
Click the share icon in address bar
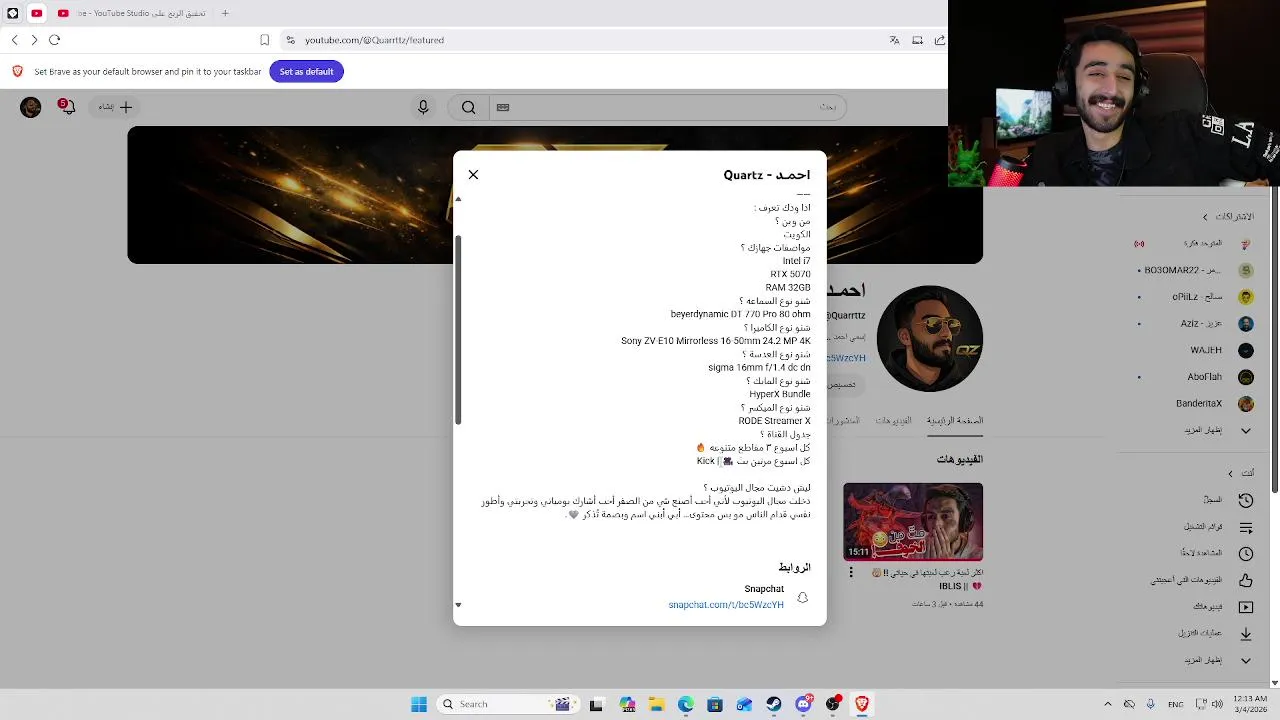[x=940, y=40]
